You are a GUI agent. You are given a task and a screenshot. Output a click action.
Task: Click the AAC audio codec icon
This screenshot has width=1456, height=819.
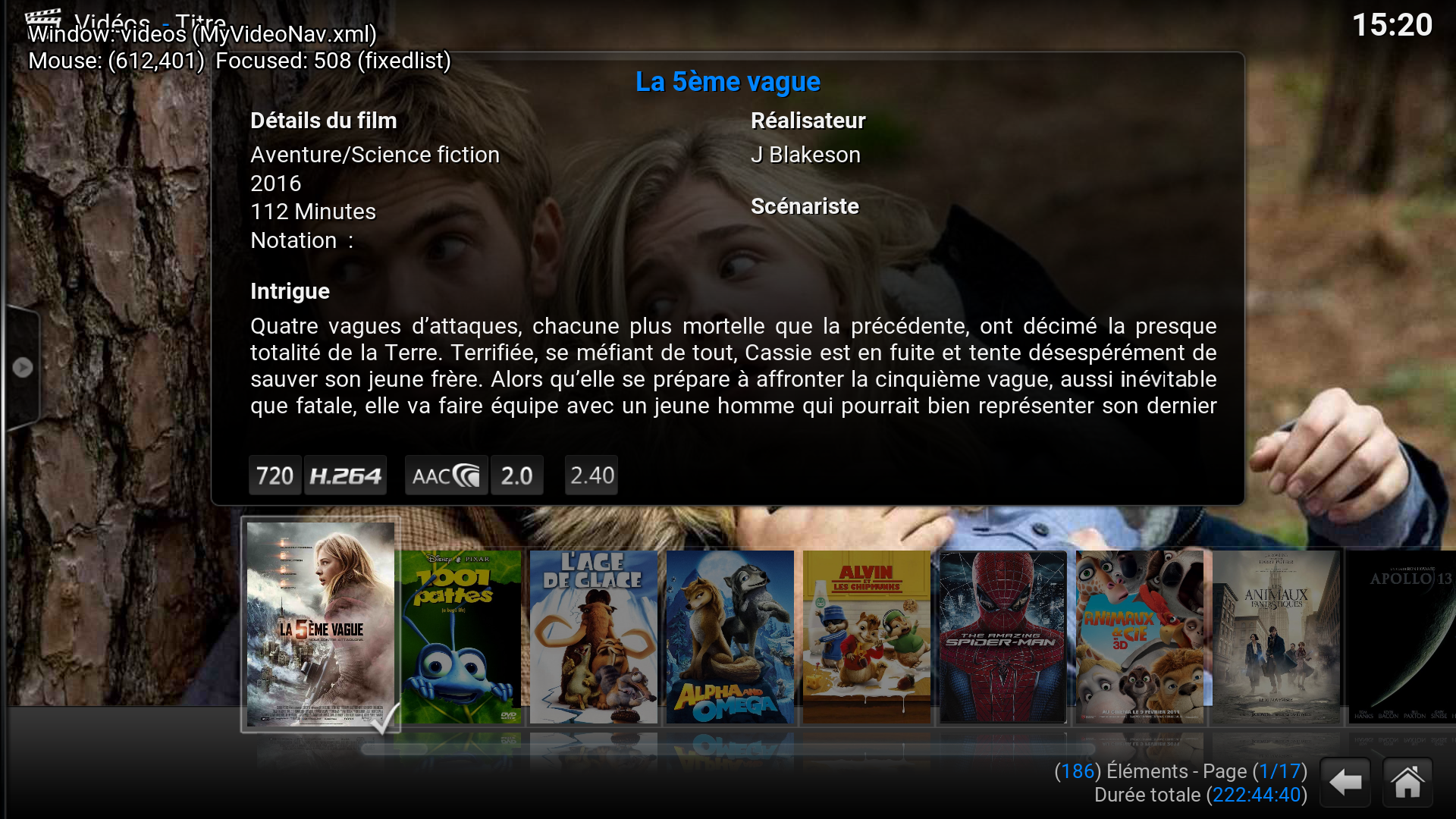[446, 475]
